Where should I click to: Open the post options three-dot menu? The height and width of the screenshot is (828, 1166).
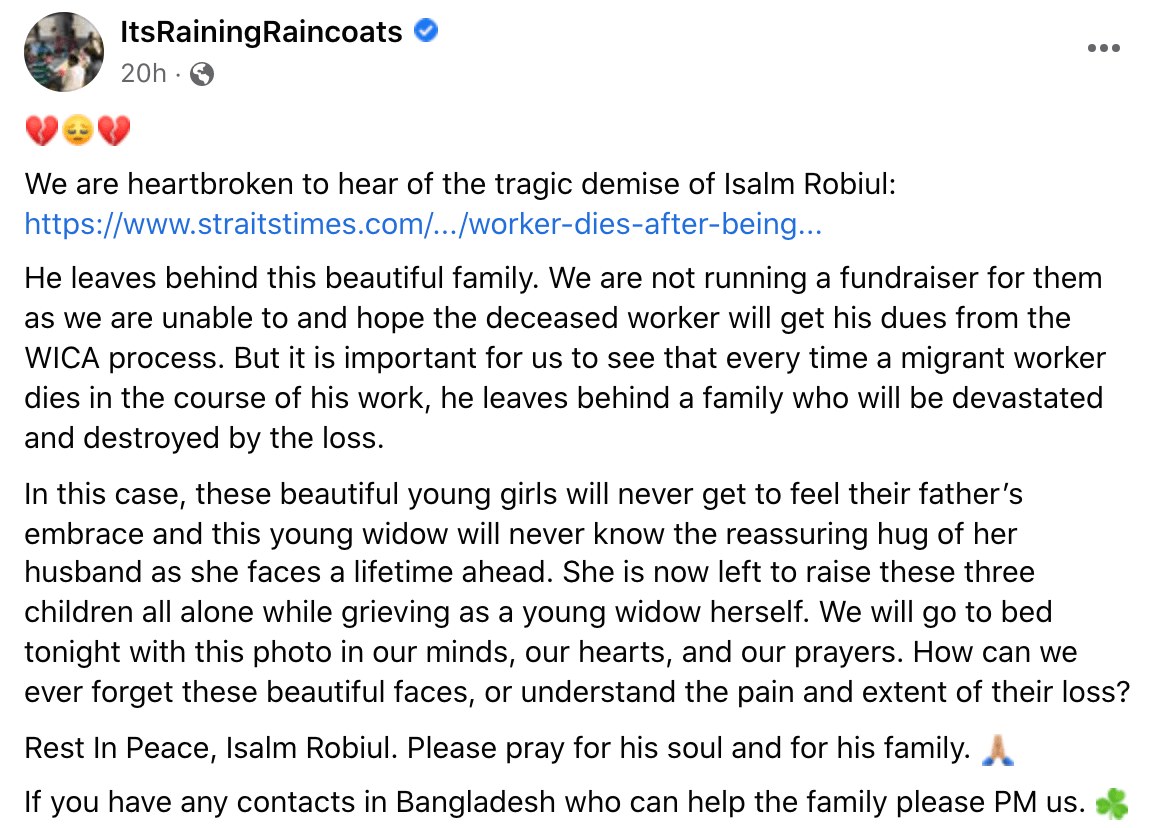(x=1103, y=48)
